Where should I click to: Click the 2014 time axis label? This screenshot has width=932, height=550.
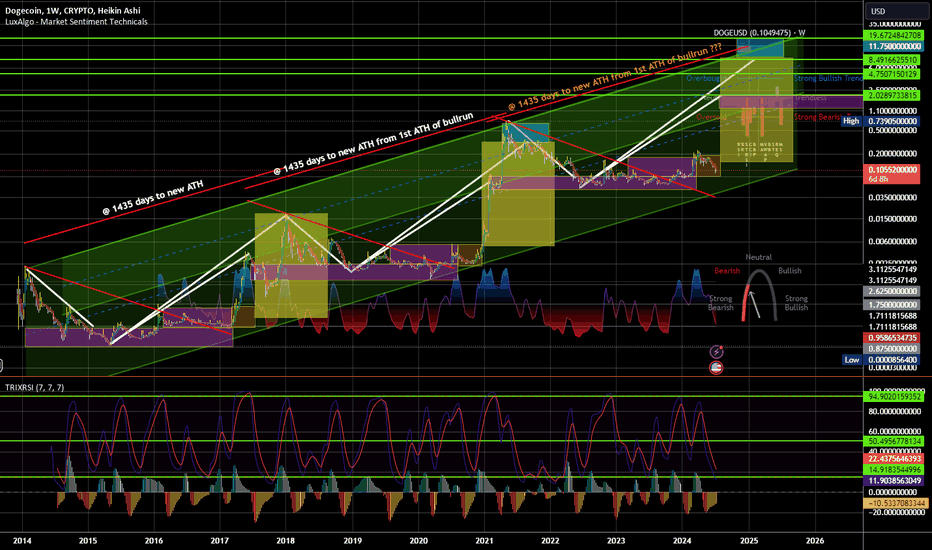[x=22, y=540]
